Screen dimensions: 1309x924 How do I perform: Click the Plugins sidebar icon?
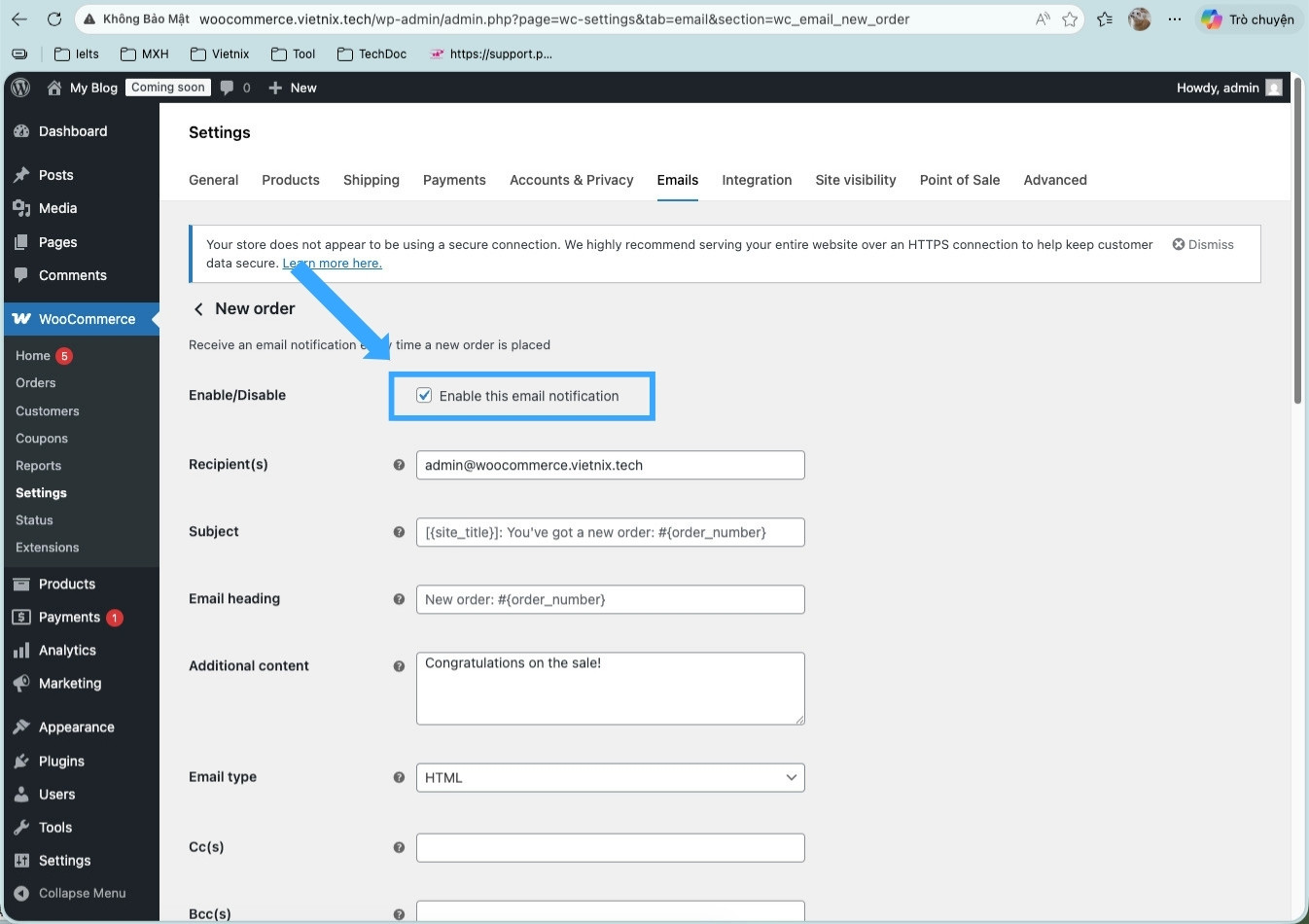pyautogui.click(x=21, y=761)
